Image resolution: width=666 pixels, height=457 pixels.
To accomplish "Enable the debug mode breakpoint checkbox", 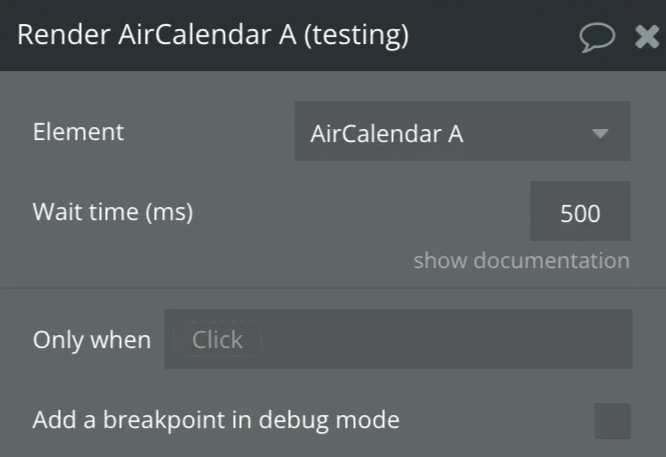I will [x=612, y=421].
